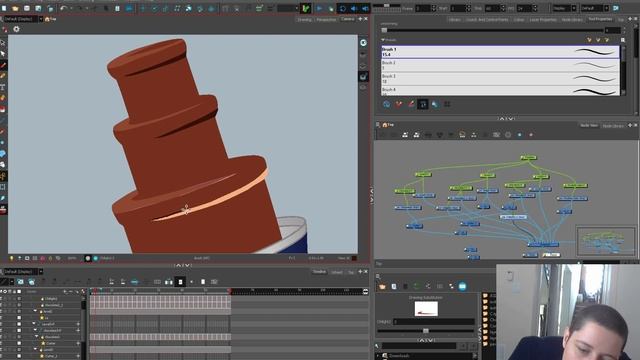Image resolution: width=640 pixels, height=360 pixels.
Task: Select the Brush tool in left toolbar
Action: point(3,65)
